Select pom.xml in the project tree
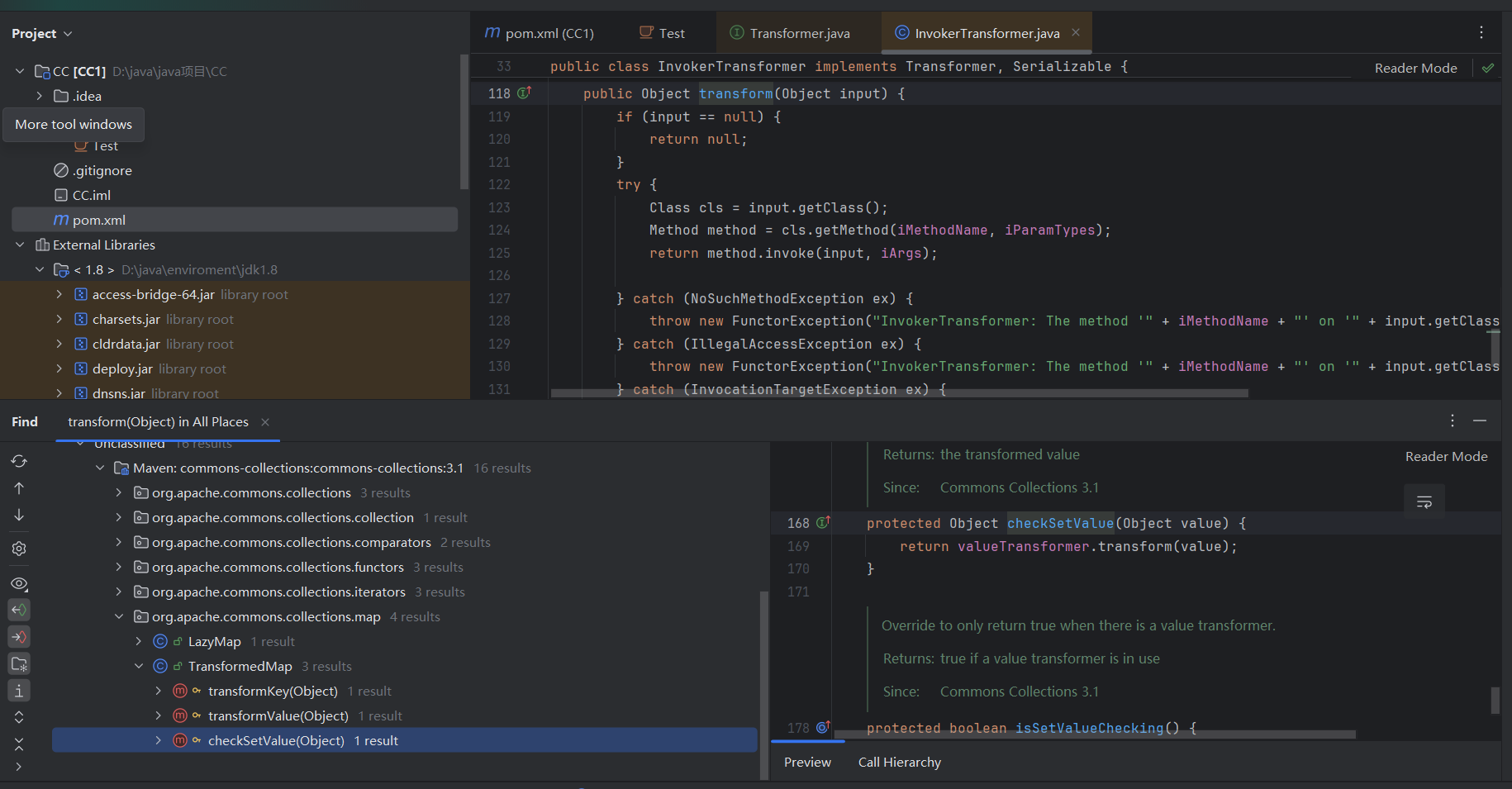 click(x=98, y=220)
